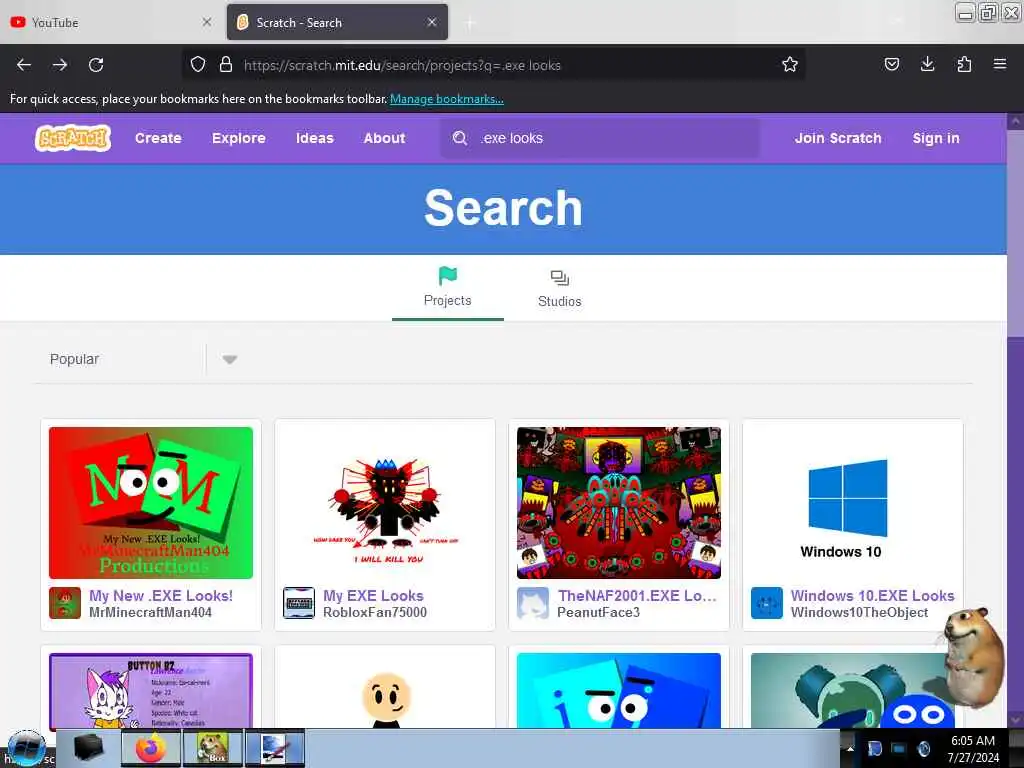The height and width of the screenshot is (768, 1024).
Task: Click Join Scratch
Action: coord(838,138)
